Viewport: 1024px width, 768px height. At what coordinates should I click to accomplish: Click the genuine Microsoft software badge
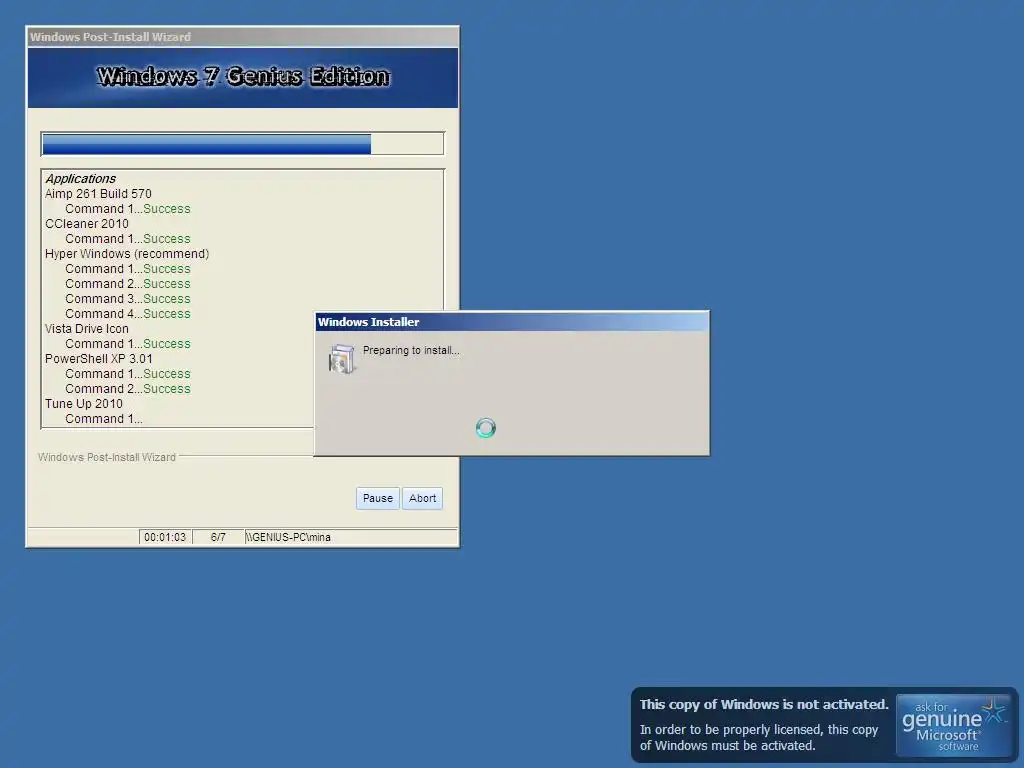click(953, 725)
